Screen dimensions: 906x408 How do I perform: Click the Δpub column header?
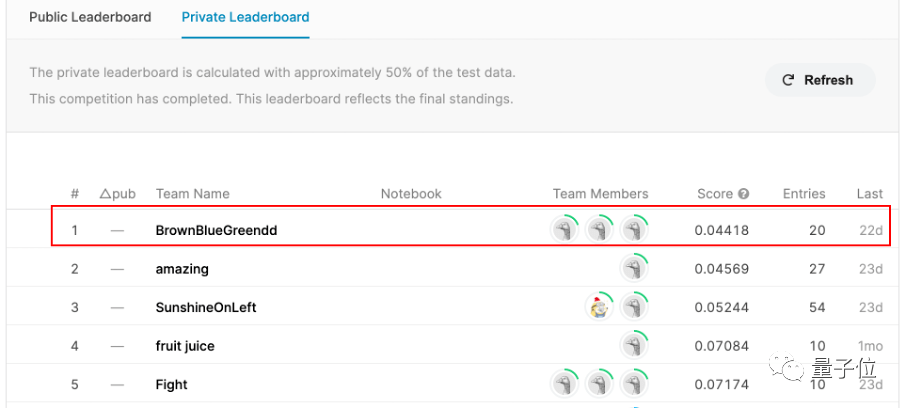pos(118,194)
